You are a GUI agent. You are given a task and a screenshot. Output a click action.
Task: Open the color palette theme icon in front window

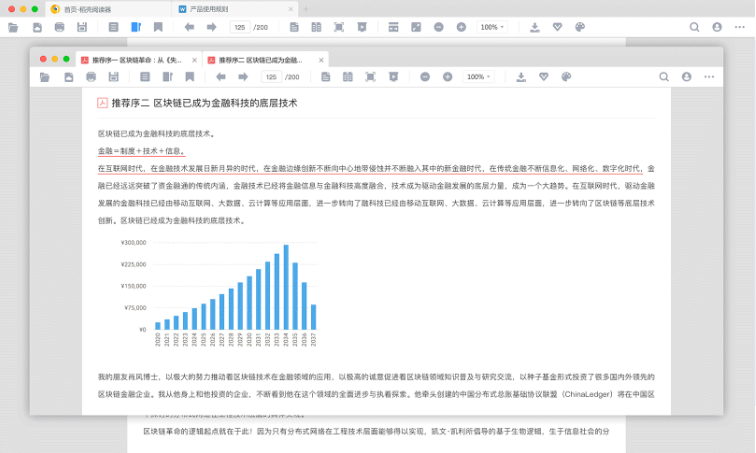[566, 77]
